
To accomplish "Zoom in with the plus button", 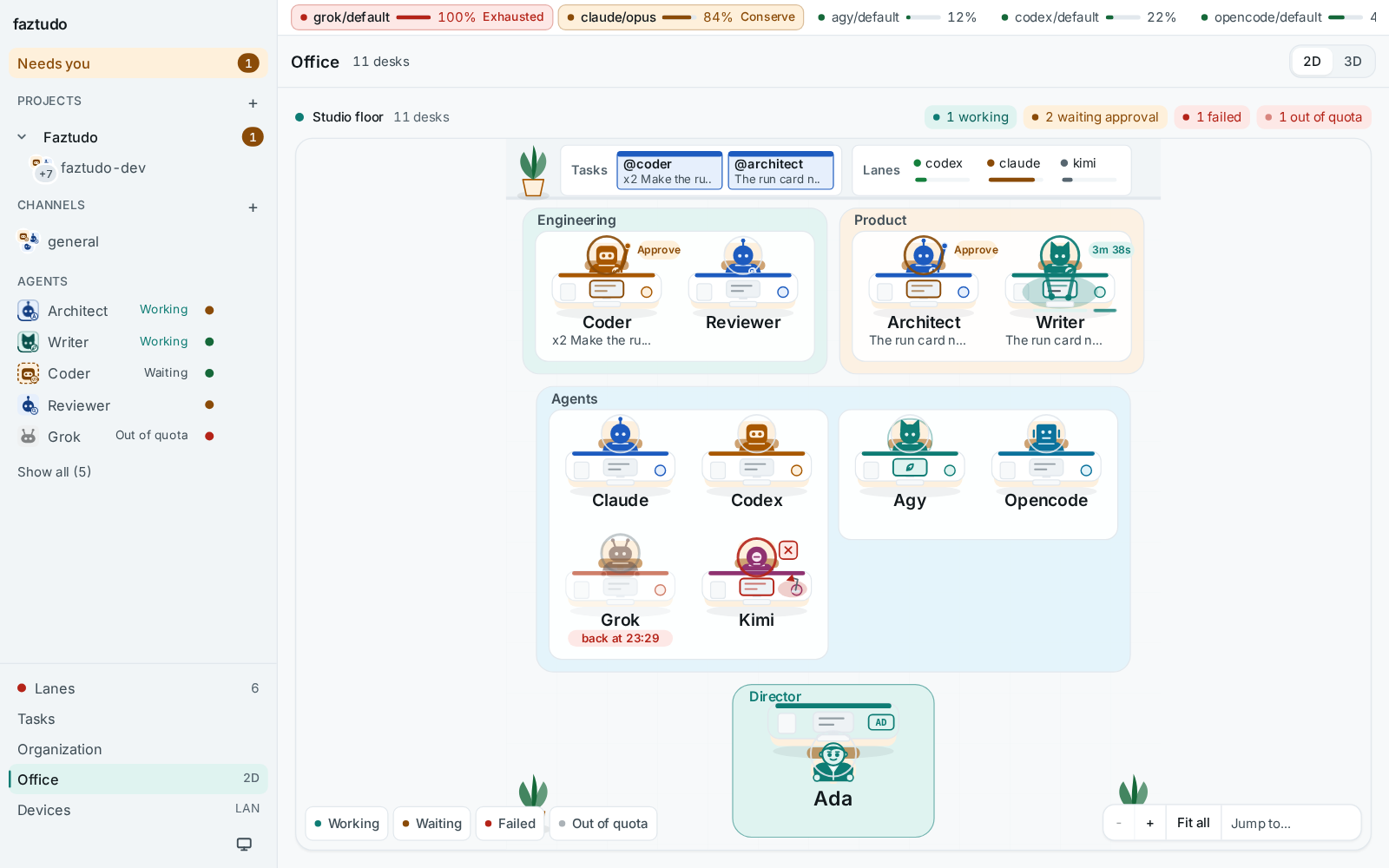I will pos(1149,824).
